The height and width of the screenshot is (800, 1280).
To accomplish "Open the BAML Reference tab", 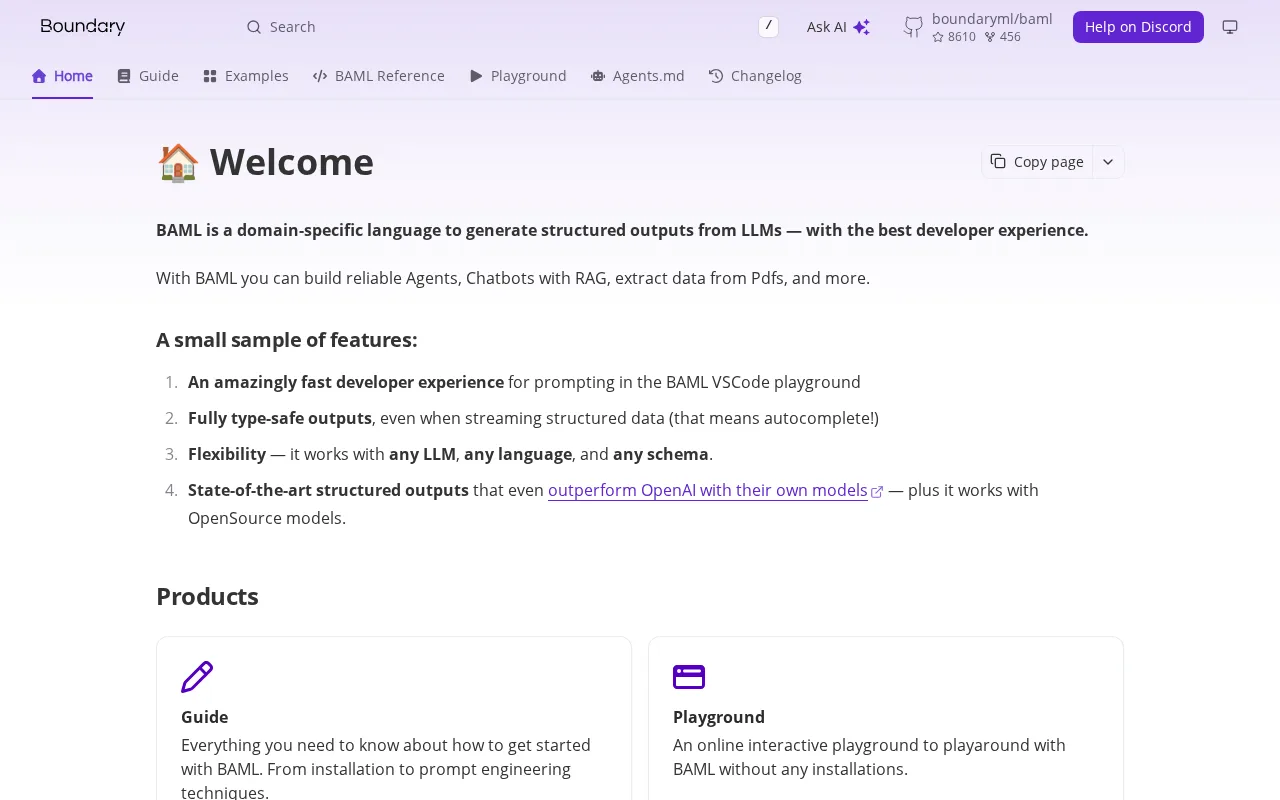I will (x=379, y=76).
